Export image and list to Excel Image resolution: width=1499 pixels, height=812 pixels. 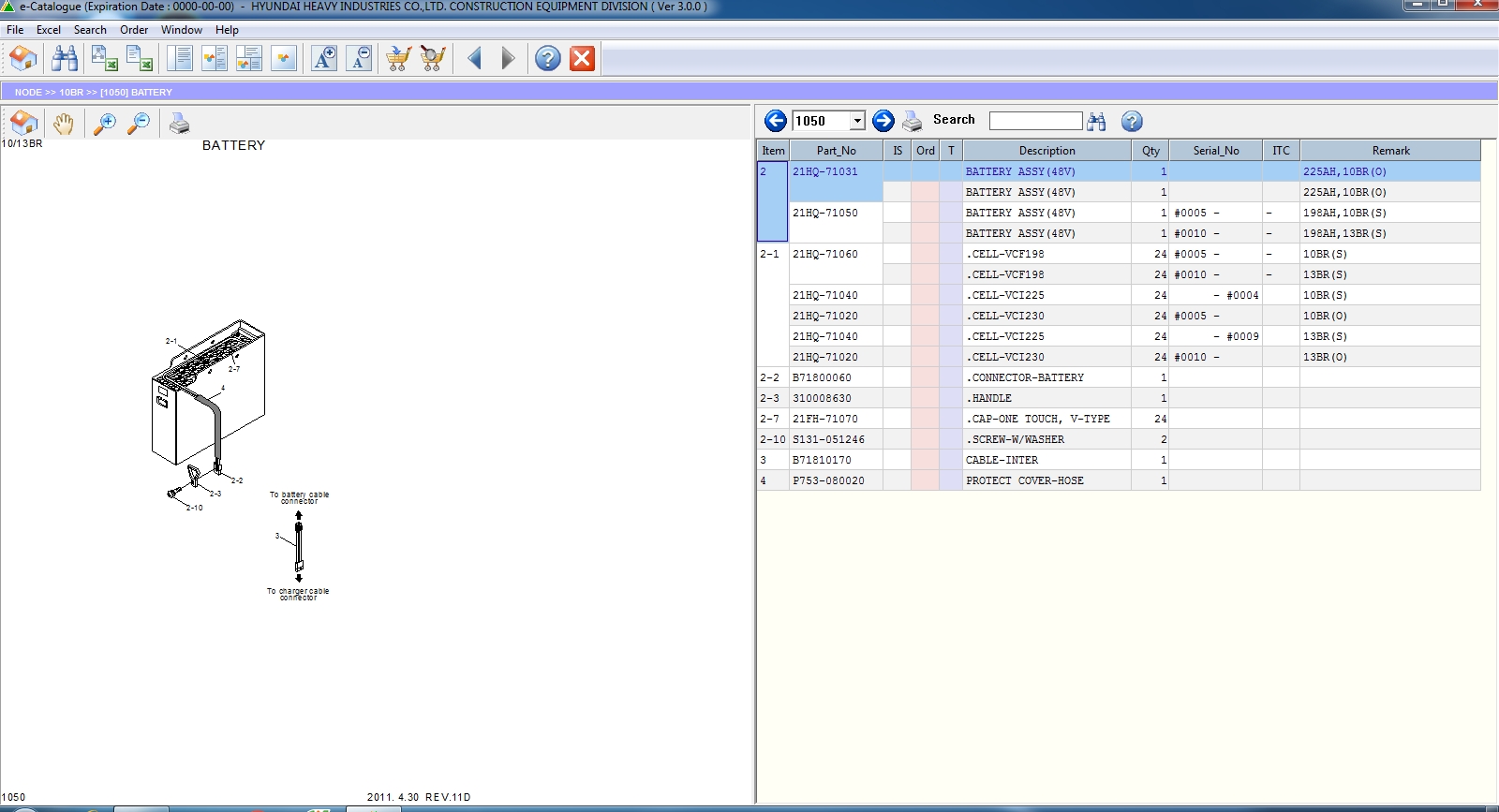pyautogui.click(x=104, y=59)
